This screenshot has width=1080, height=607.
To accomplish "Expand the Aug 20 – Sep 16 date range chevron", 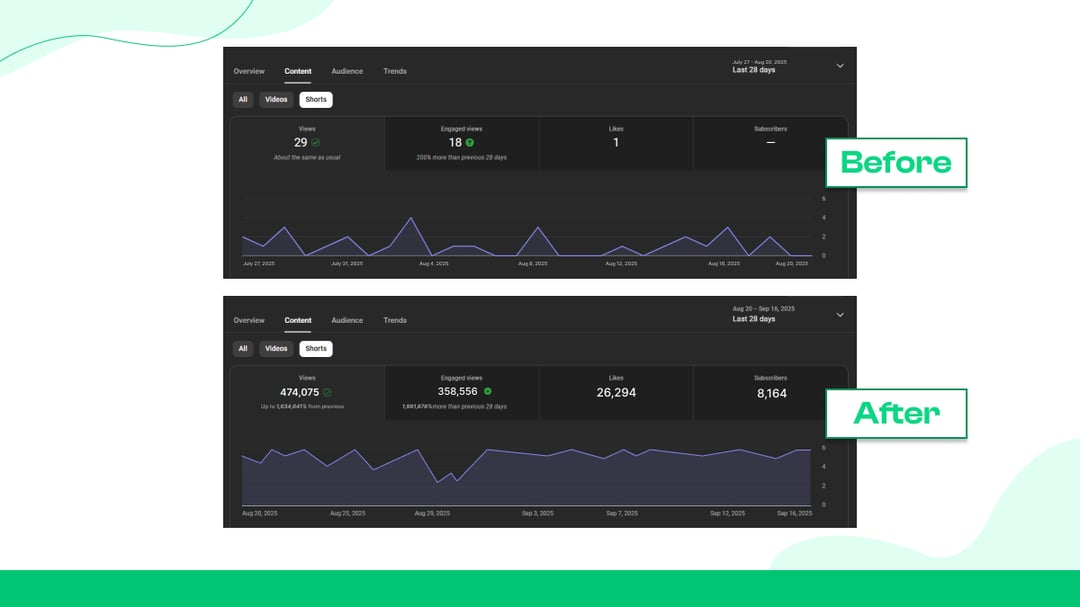I will point(840,315).
